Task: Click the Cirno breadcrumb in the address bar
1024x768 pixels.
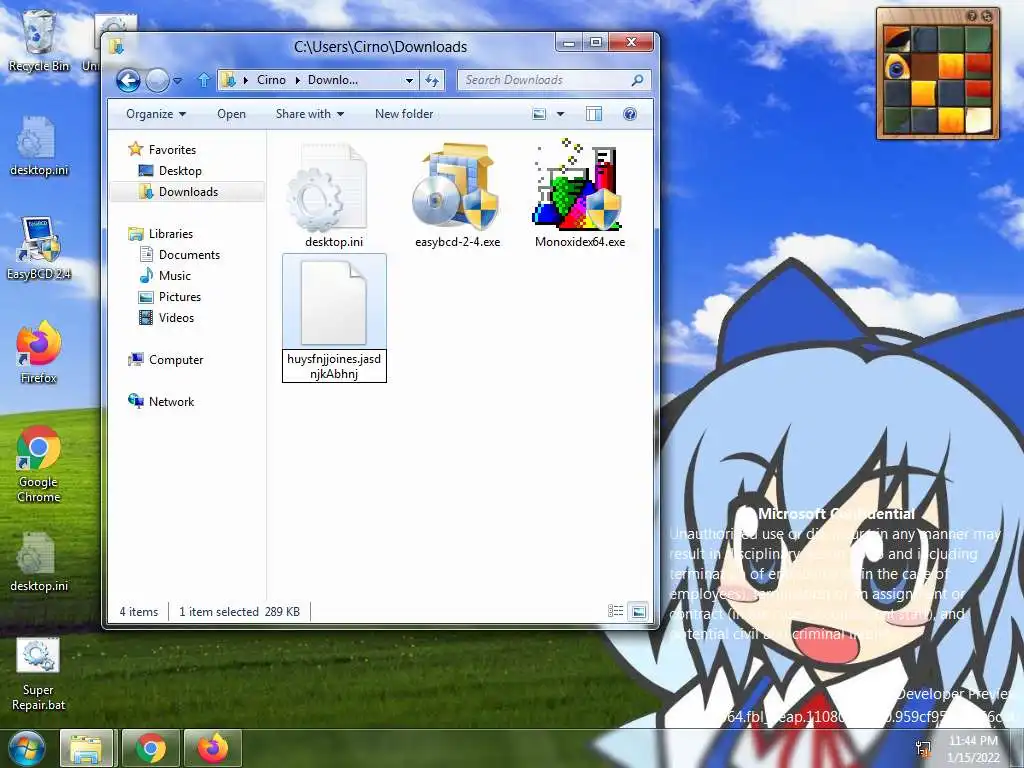Action: (x=271, y=80)
